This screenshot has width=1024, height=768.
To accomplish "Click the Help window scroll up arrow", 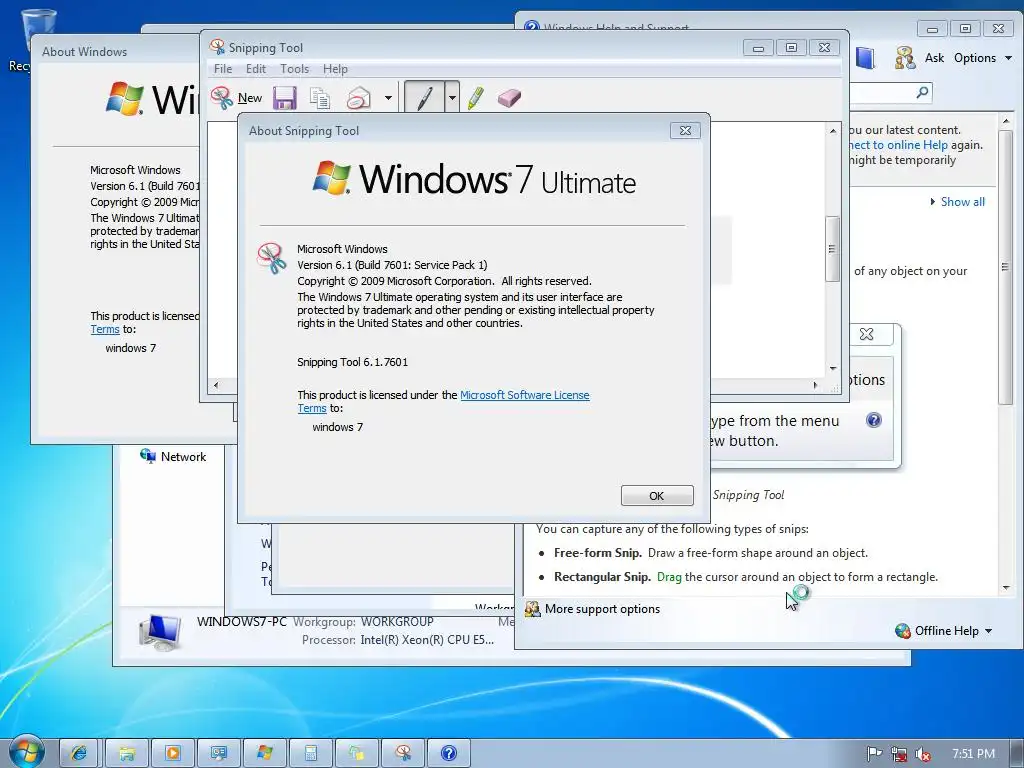I will (x=1006, y=121).
